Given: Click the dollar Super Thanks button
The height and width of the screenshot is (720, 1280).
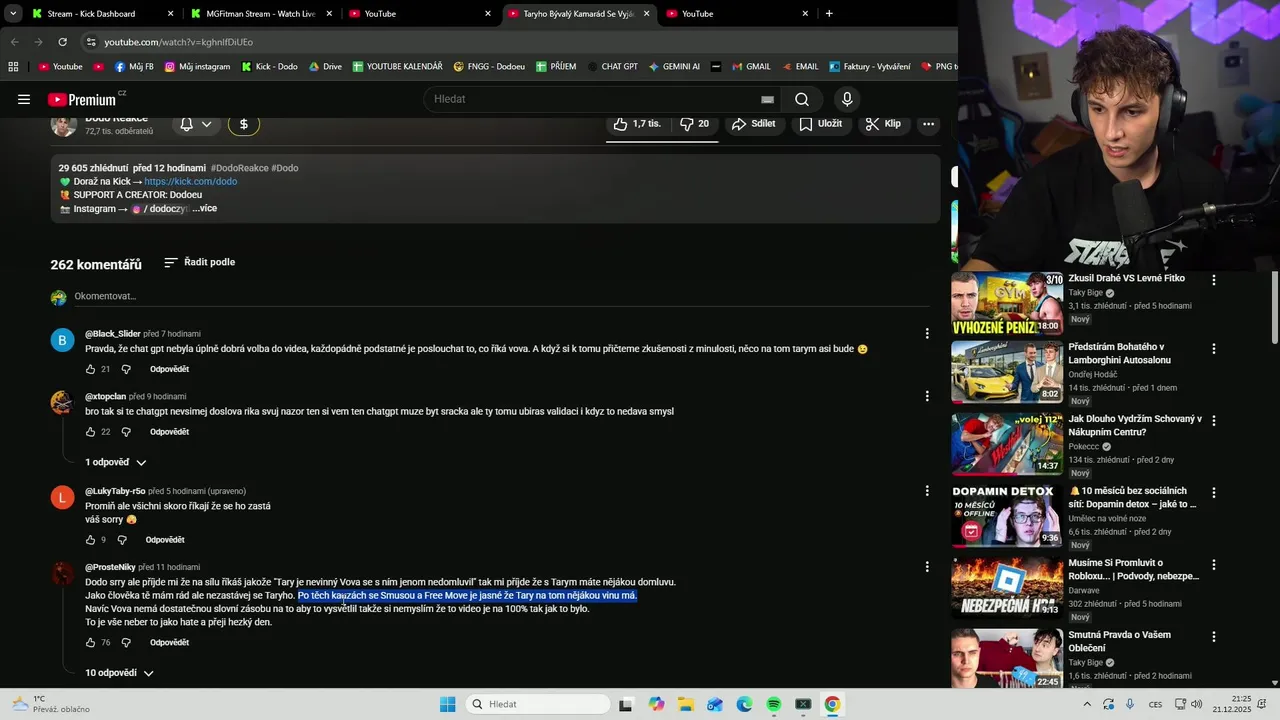Looking at the screenshot, I should click(243, 124).
